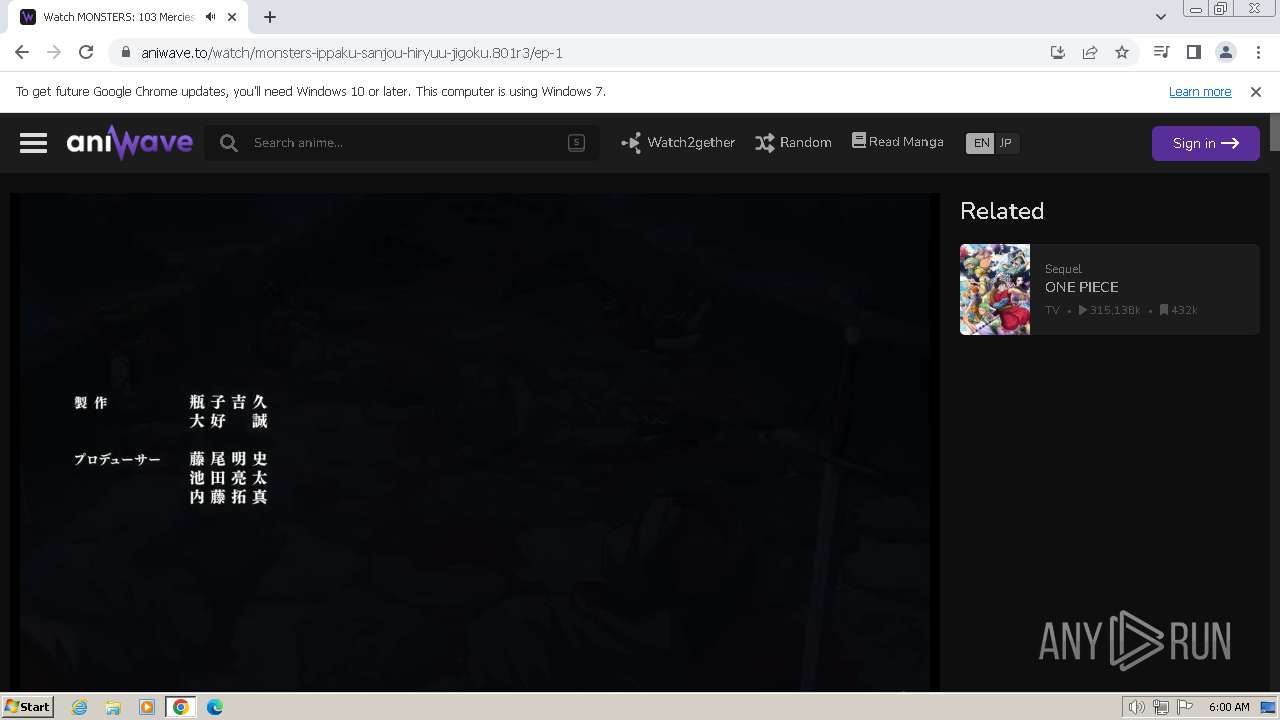Image resolution: width=1280 pixels, height=720 pixels.
Task: Toggle the Chrome side panel
Action: point(1193,52)
